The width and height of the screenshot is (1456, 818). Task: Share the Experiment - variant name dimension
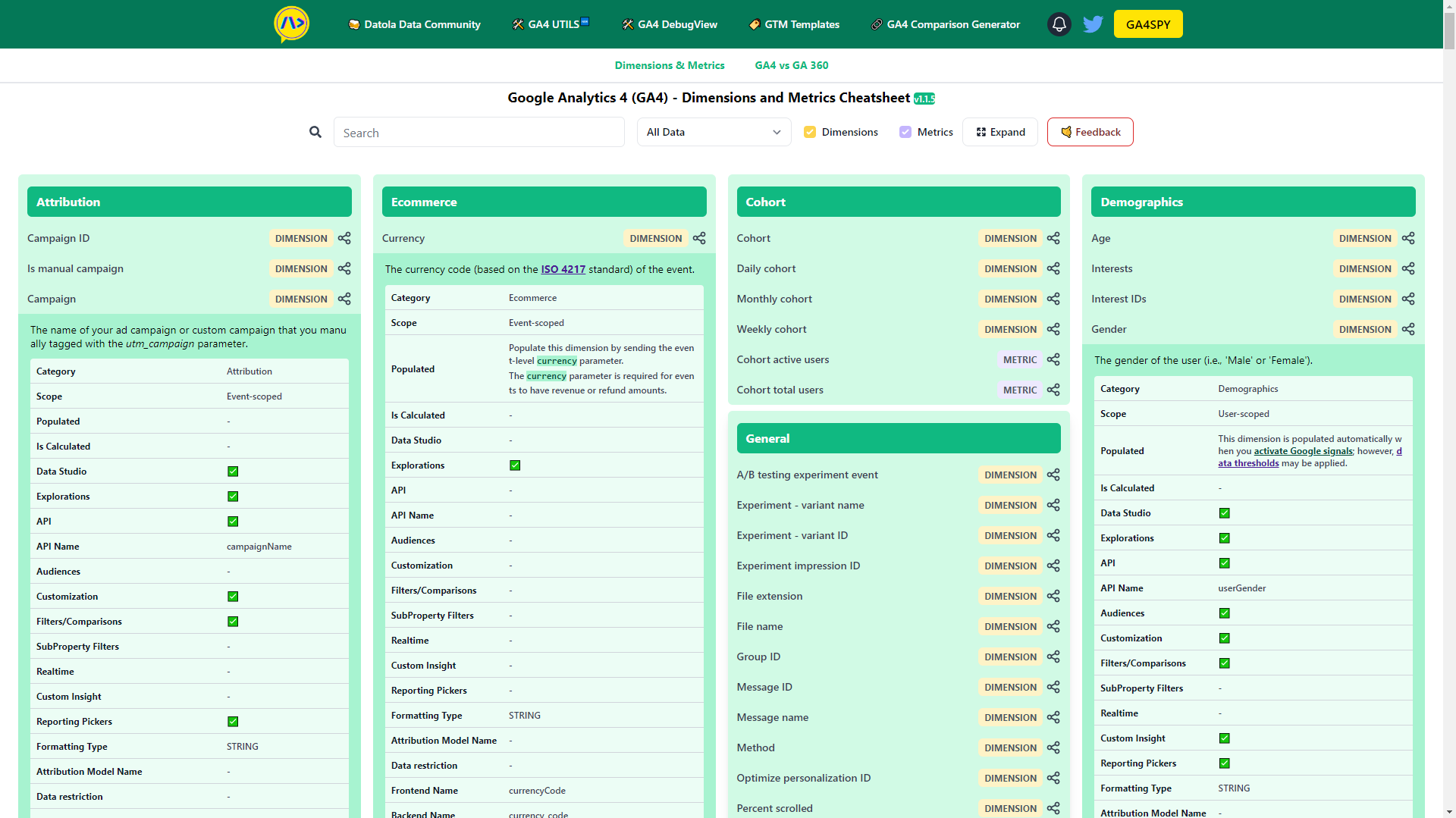coord(1053,505)
